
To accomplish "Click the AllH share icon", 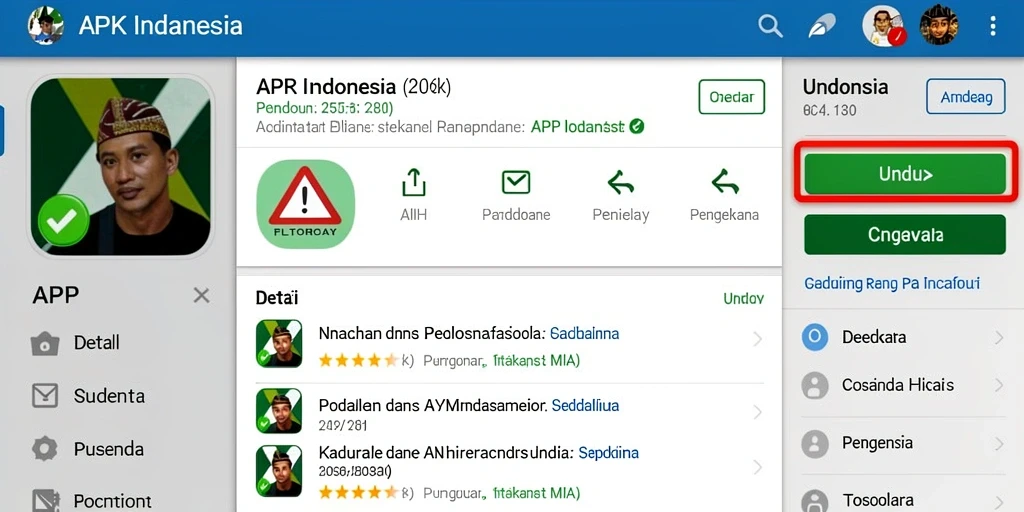I will click(x=413, y=182).
